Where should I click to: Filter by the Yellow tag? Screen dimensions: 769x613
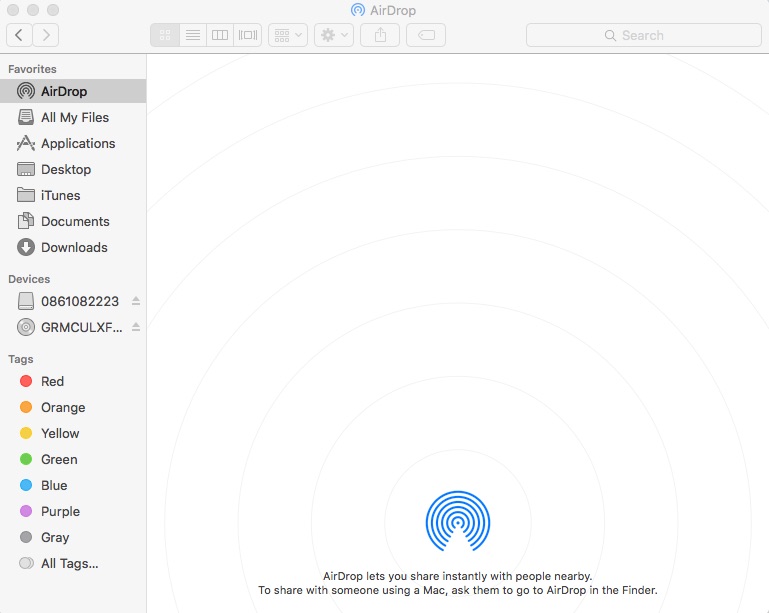pyautogui.click(x=73, y=433)
